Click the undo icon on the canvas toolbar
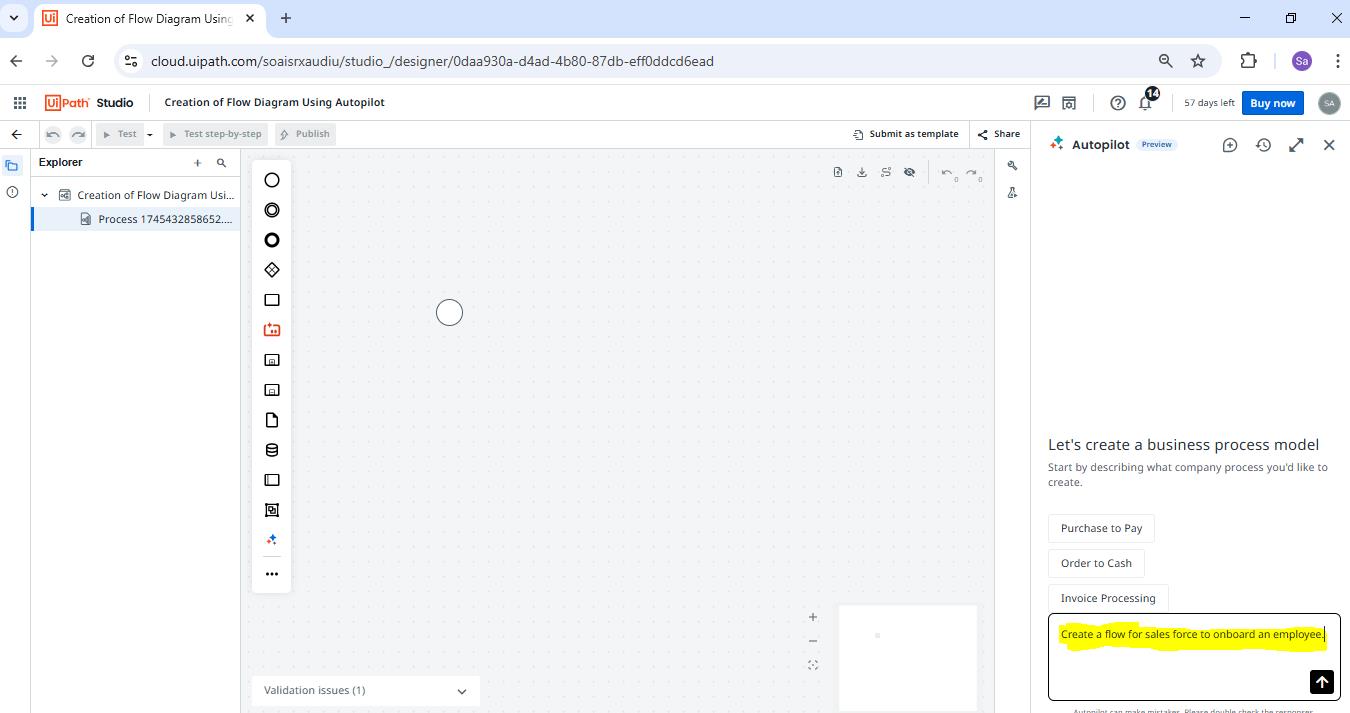 (x=946, y=172)
